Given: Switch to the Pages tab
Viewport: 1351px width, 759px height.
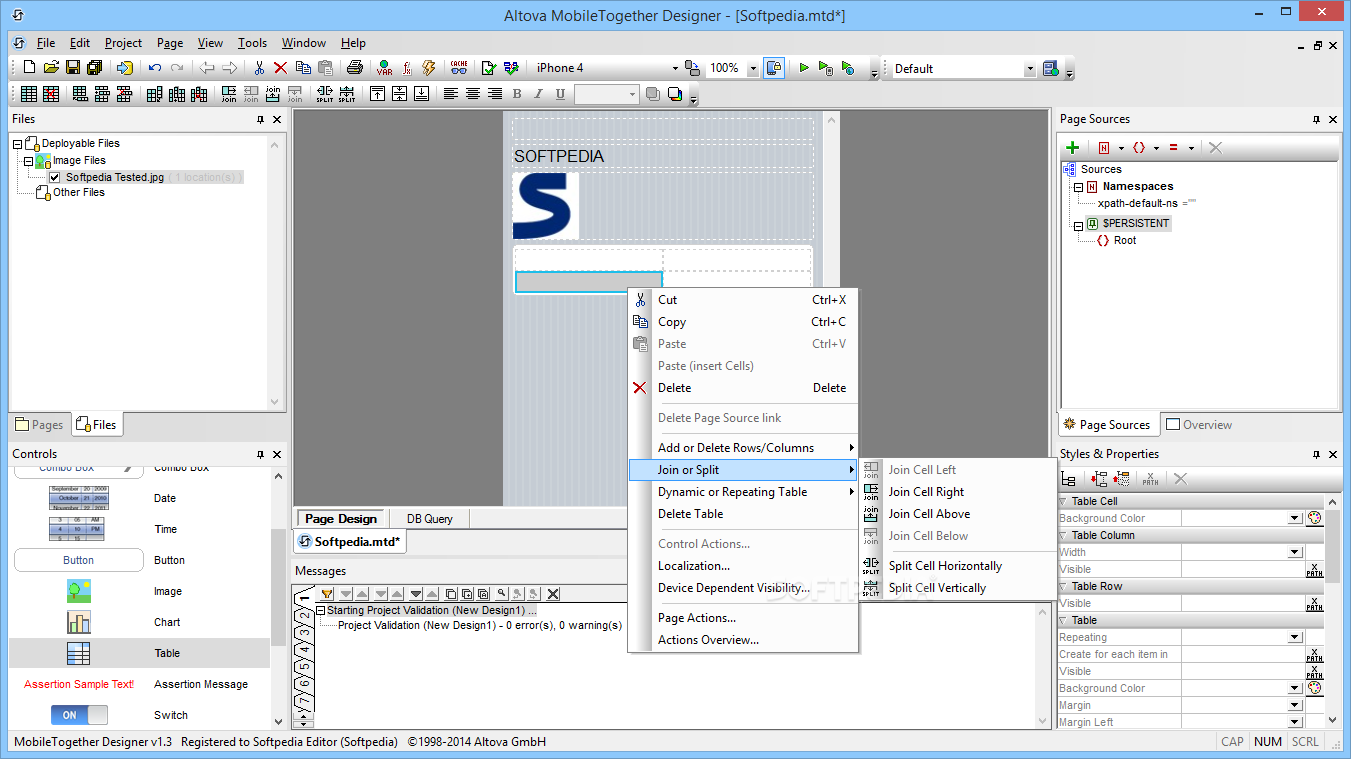Looking at the screenshot, I should tap(40, 425).
